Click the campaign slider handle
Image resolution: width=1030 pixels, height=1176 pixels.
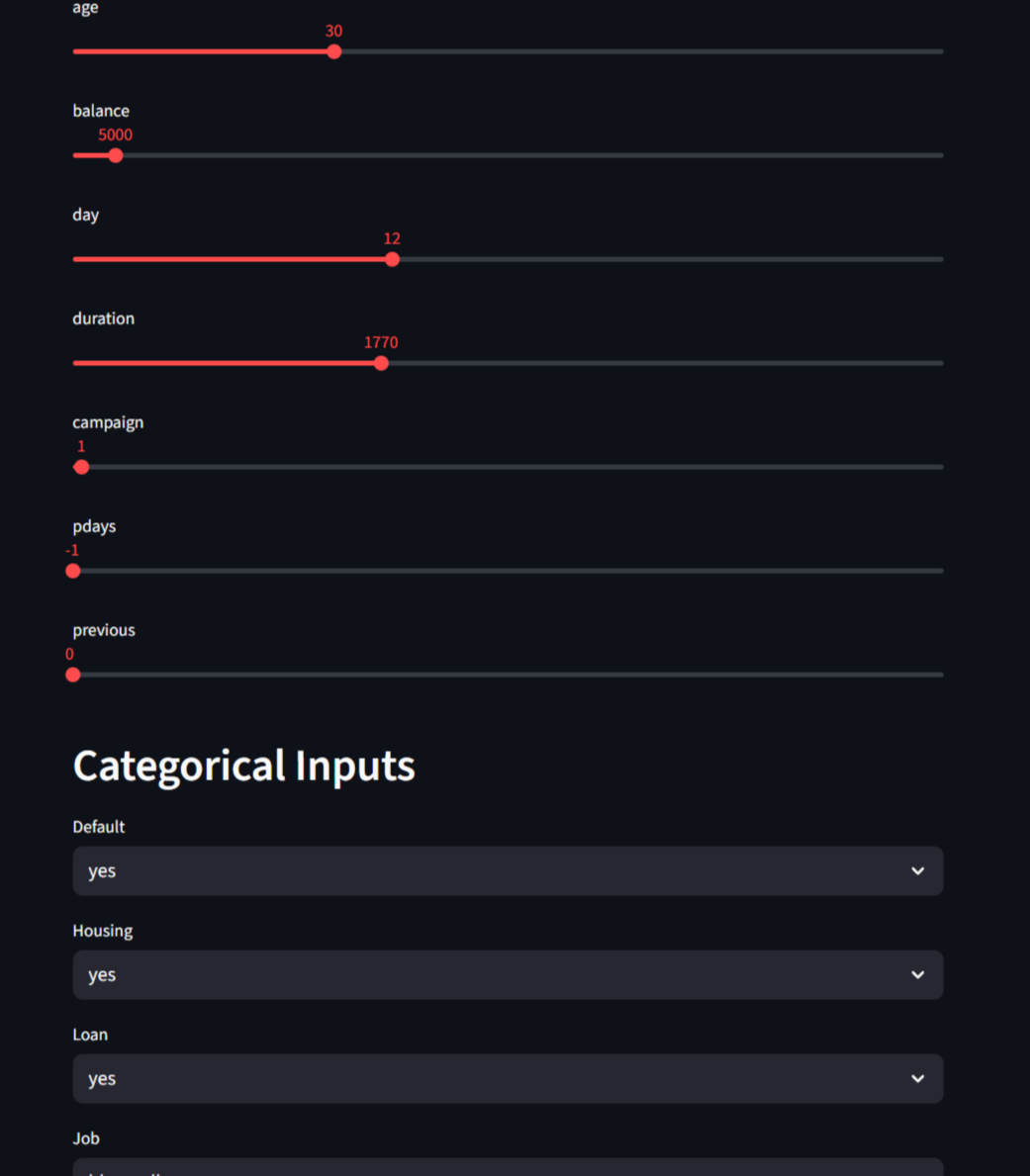point(82,467)
